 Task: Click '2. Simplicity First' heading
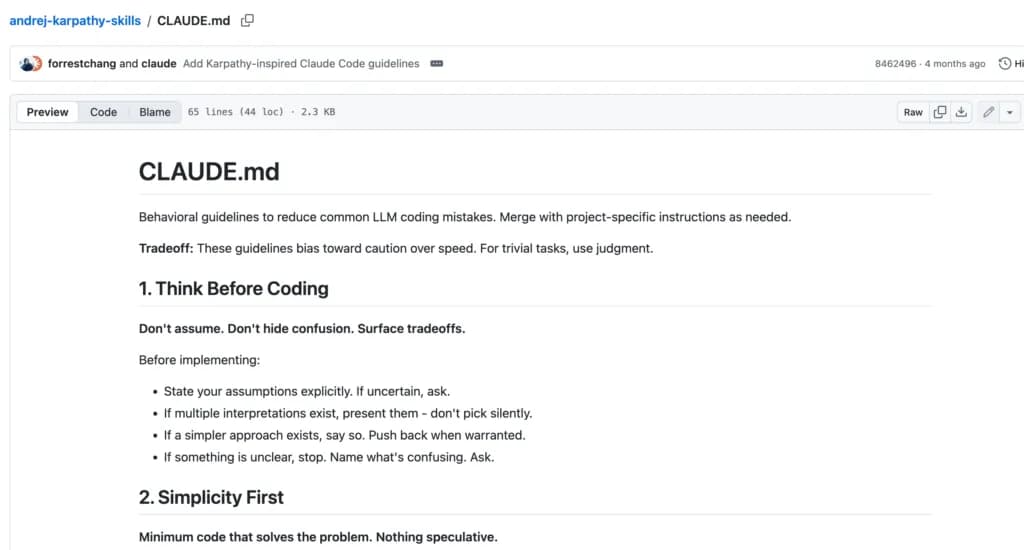(211, 498)
